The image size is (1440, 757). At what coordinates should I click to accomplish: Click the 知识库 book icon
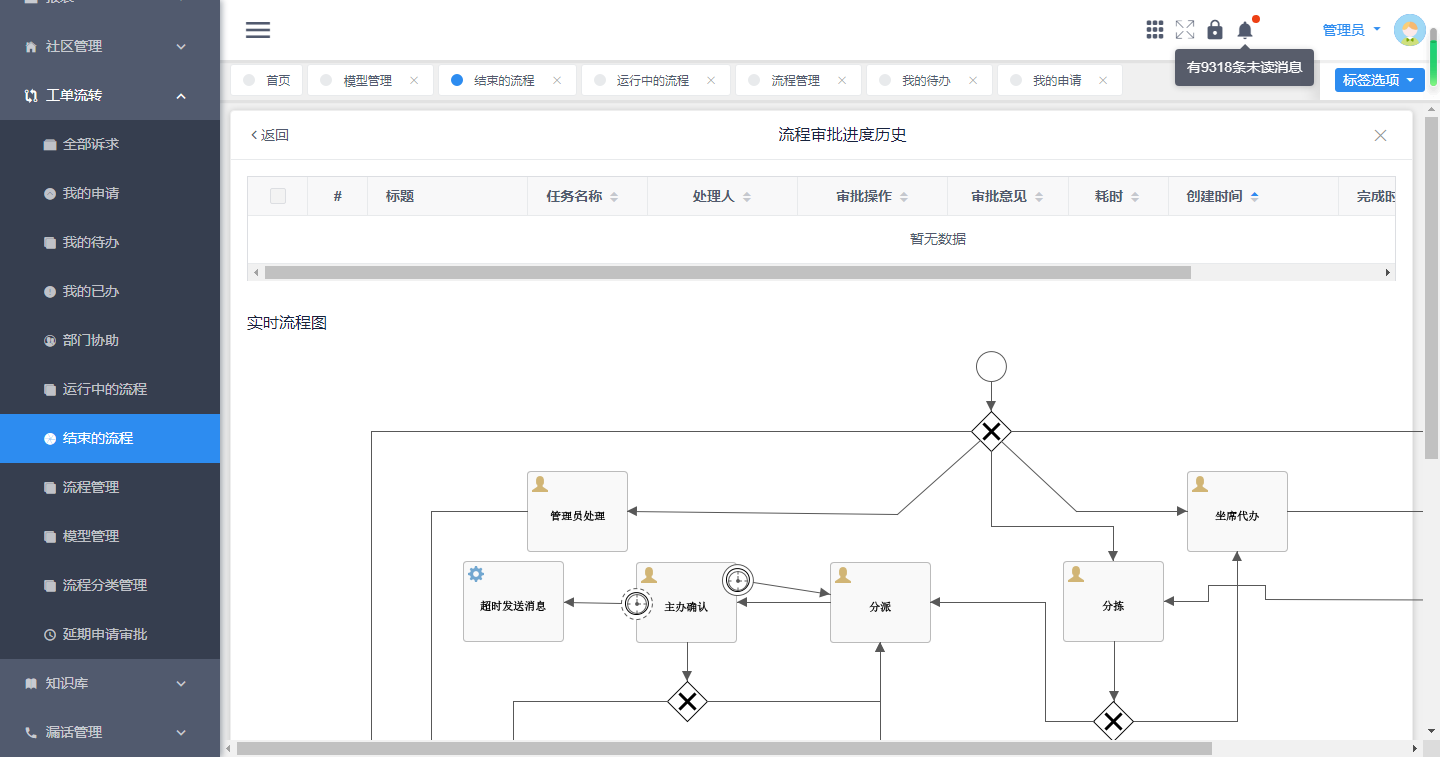tap(31, 683)
